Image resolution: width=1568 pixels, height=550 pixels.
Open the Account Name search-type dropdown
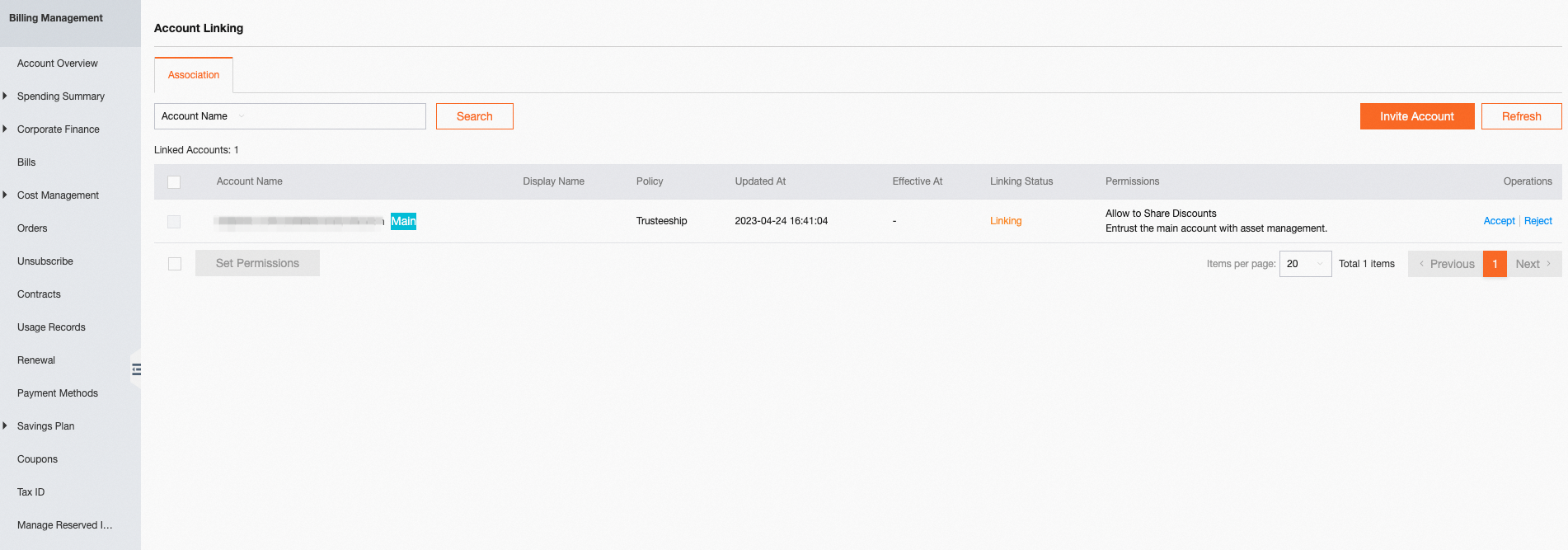(x=204, y=116)
